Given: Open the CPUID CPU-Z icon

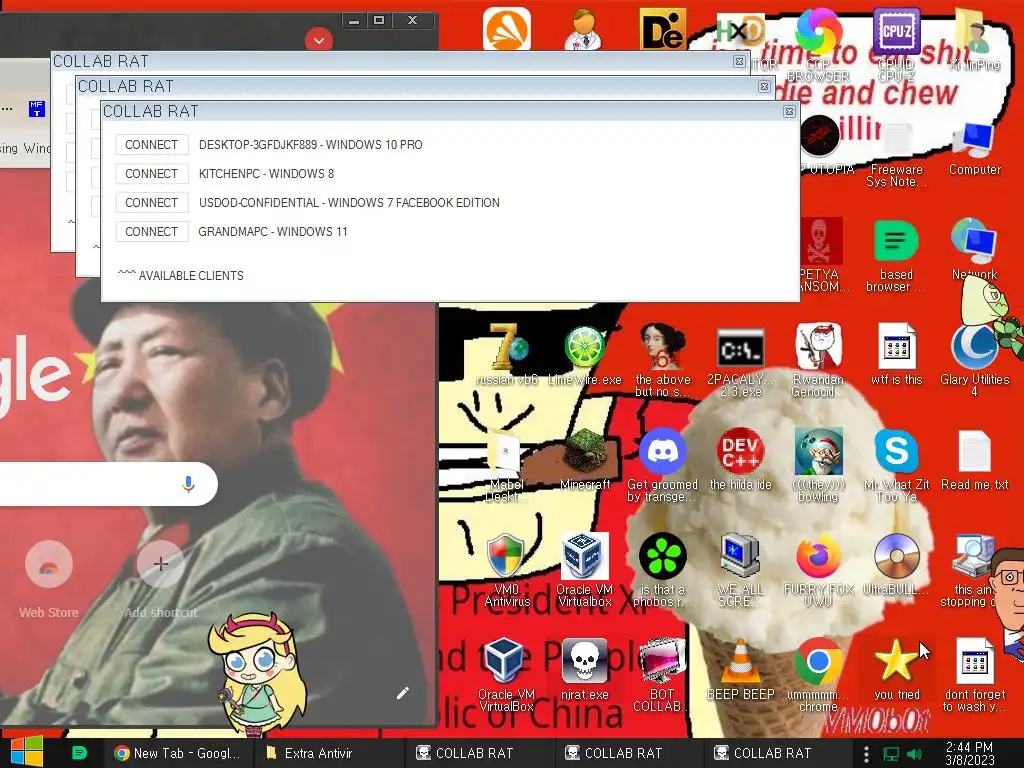Looking at the screenshot, I should tap(897, 44).
